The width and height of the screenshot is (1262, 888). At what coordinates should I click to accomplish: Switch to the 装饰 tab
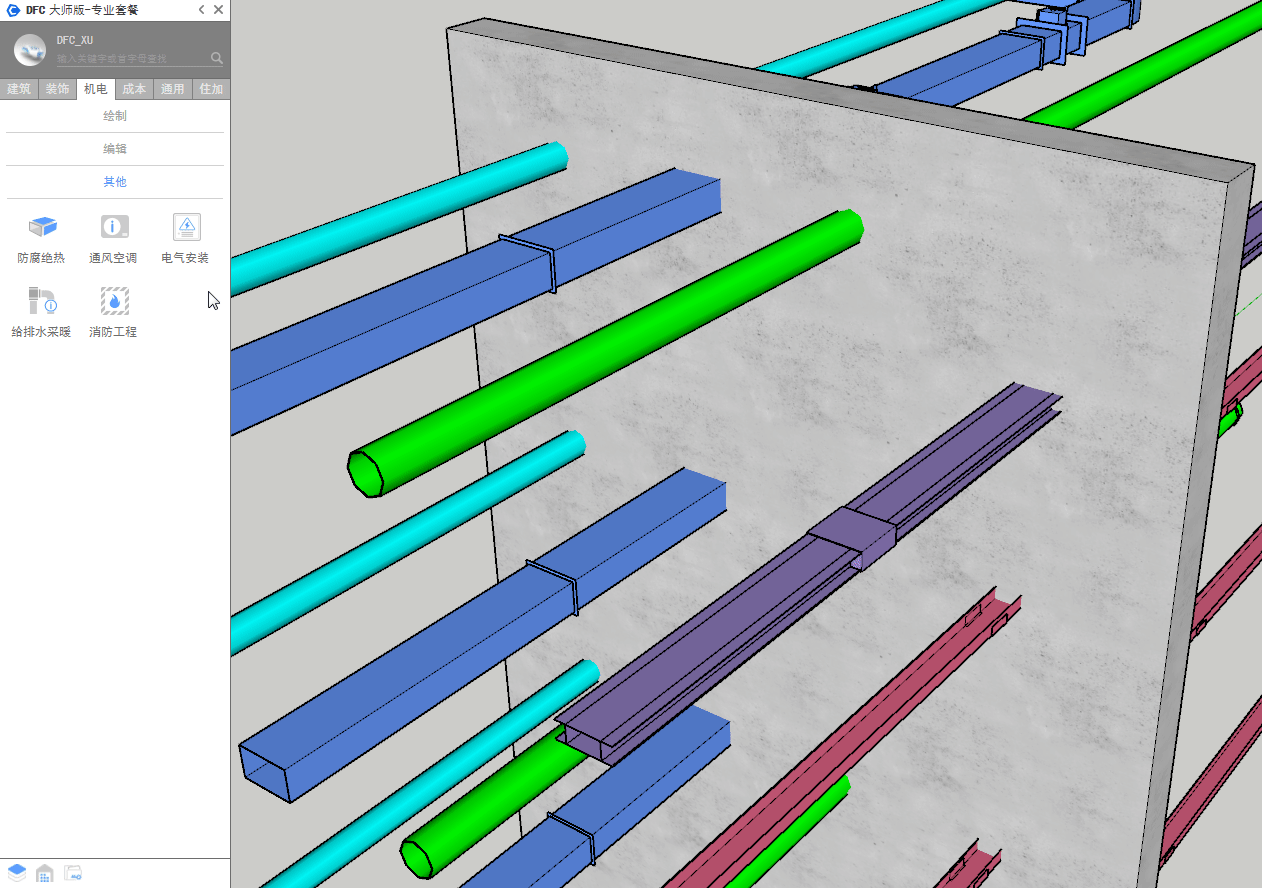tap(57, 89)
